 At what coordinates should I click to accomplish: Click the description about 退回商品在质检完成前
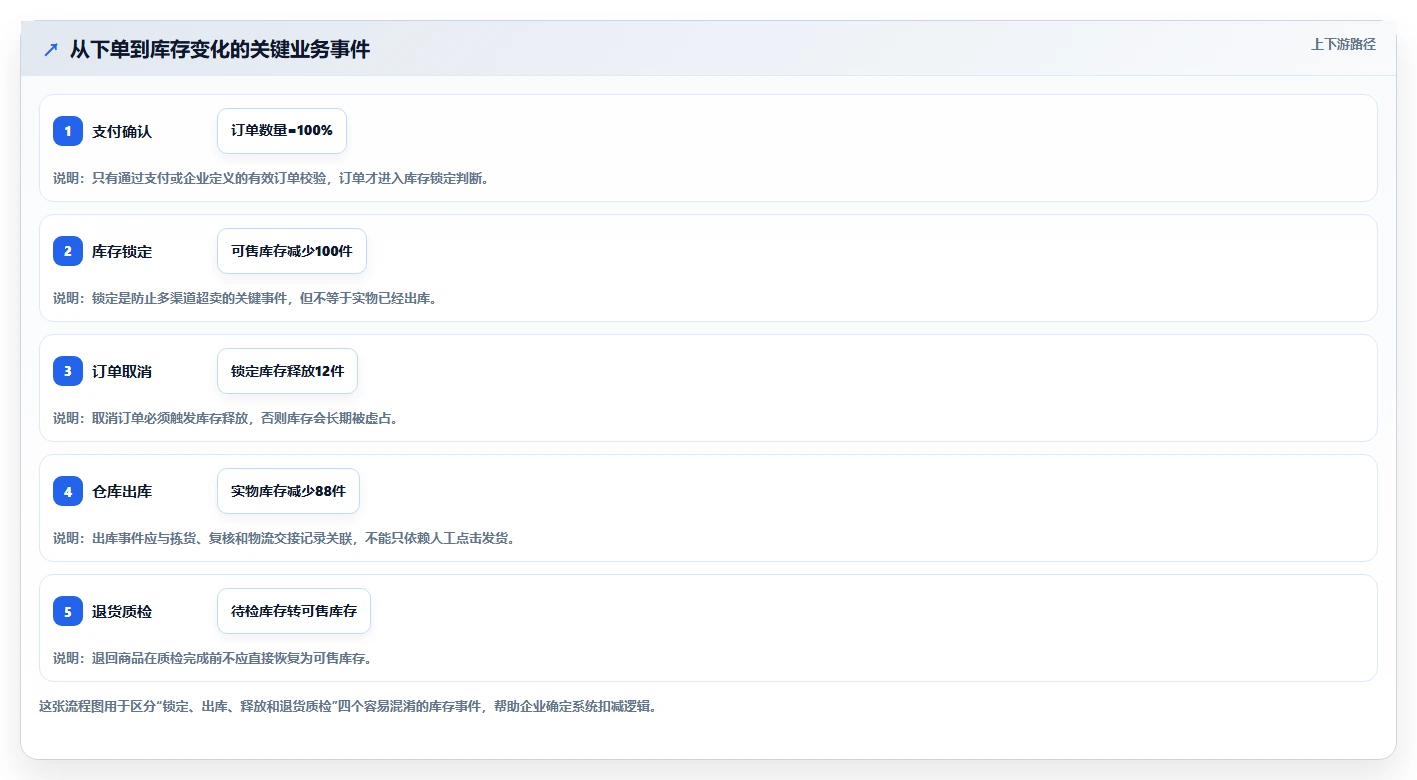pos(213,658)
